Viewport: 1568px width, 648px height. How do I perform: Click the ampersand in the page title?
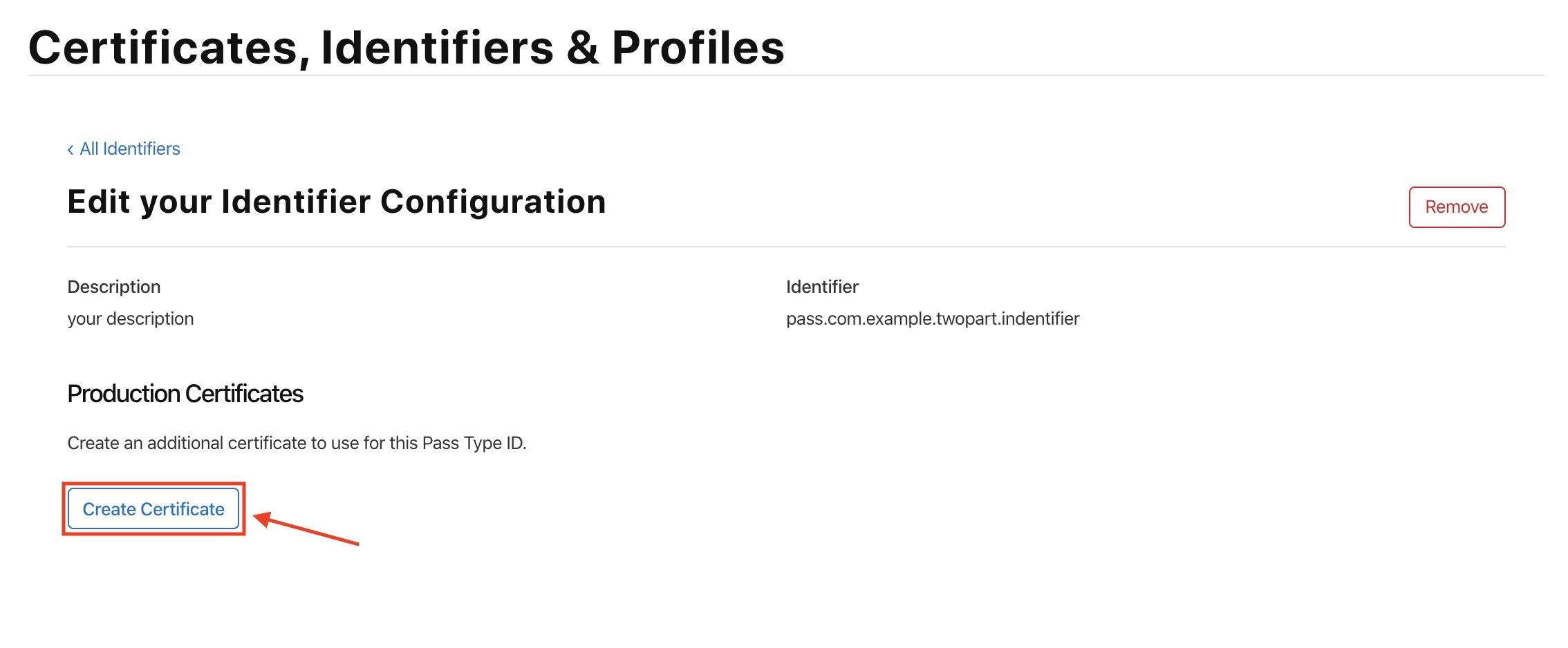coord(582,48)
